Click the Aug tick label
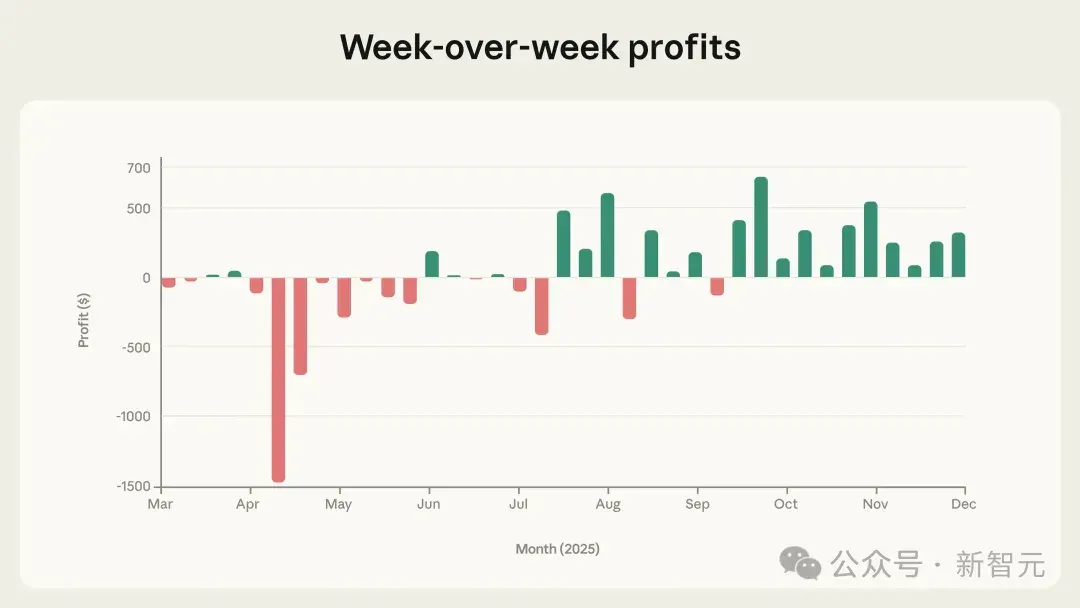This screenshot has width=1080, height=608. pyautogui.click(x=608, y=505)
